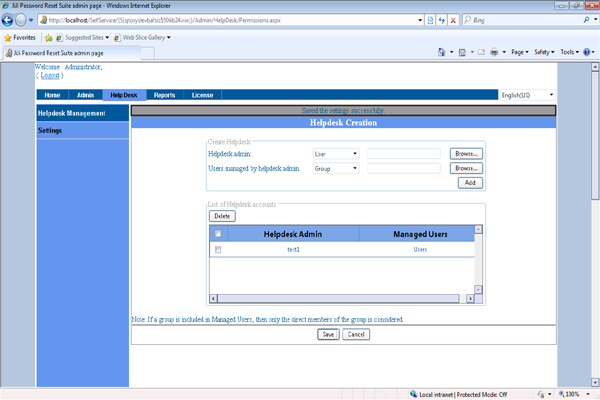Open the managed users Group type dropdown
600x400 pixels.
336,168
